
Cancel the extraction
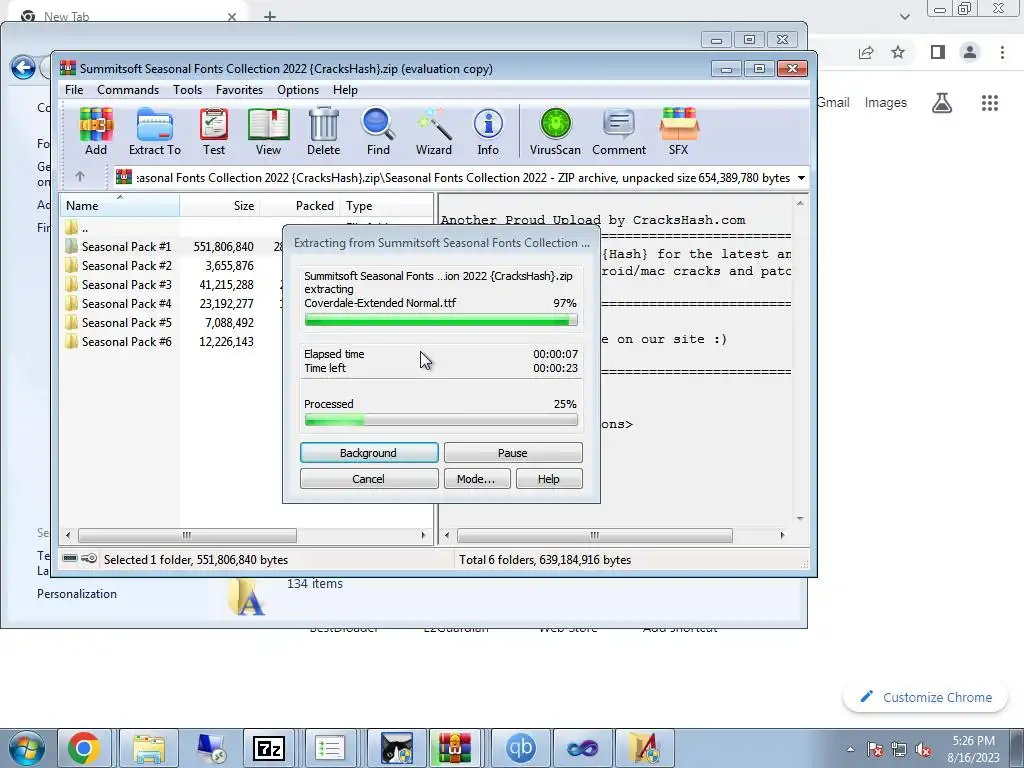tap(369, 479)
